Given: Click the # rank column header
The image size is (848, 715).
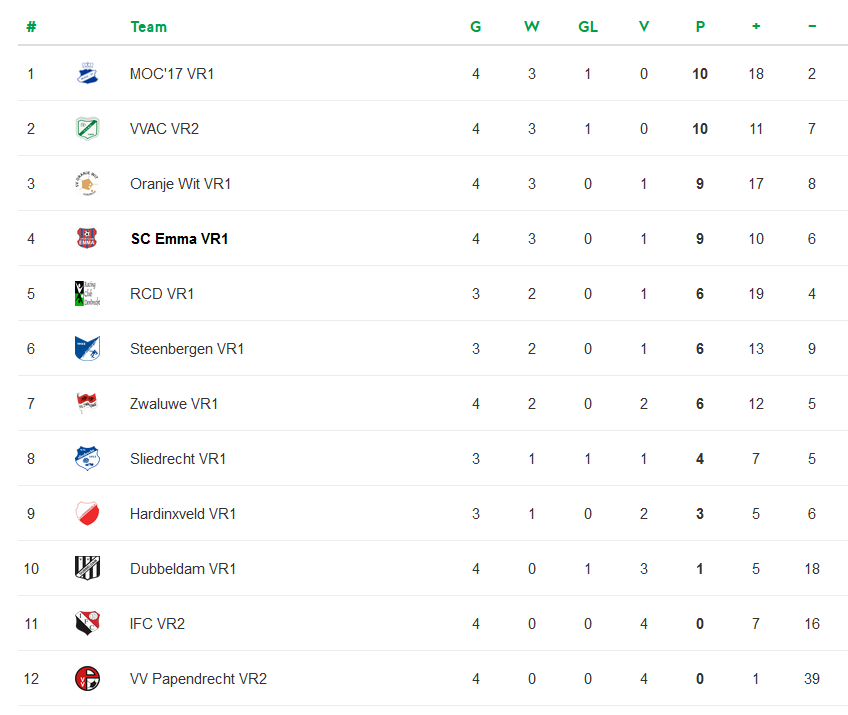Looking at the screenshot, I should [x=31, y=27].
